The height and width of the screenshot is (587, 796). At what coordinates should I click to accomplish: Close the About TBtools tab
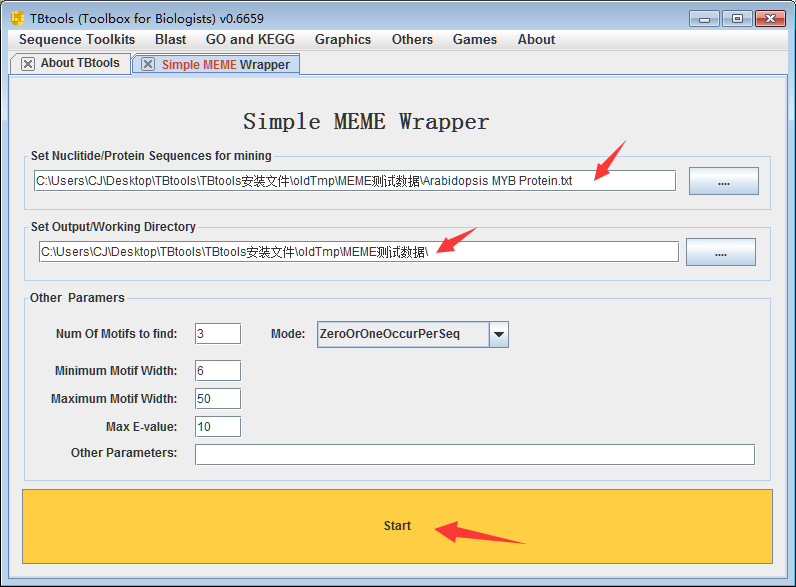pyautogui.click(x=28, y=63)
